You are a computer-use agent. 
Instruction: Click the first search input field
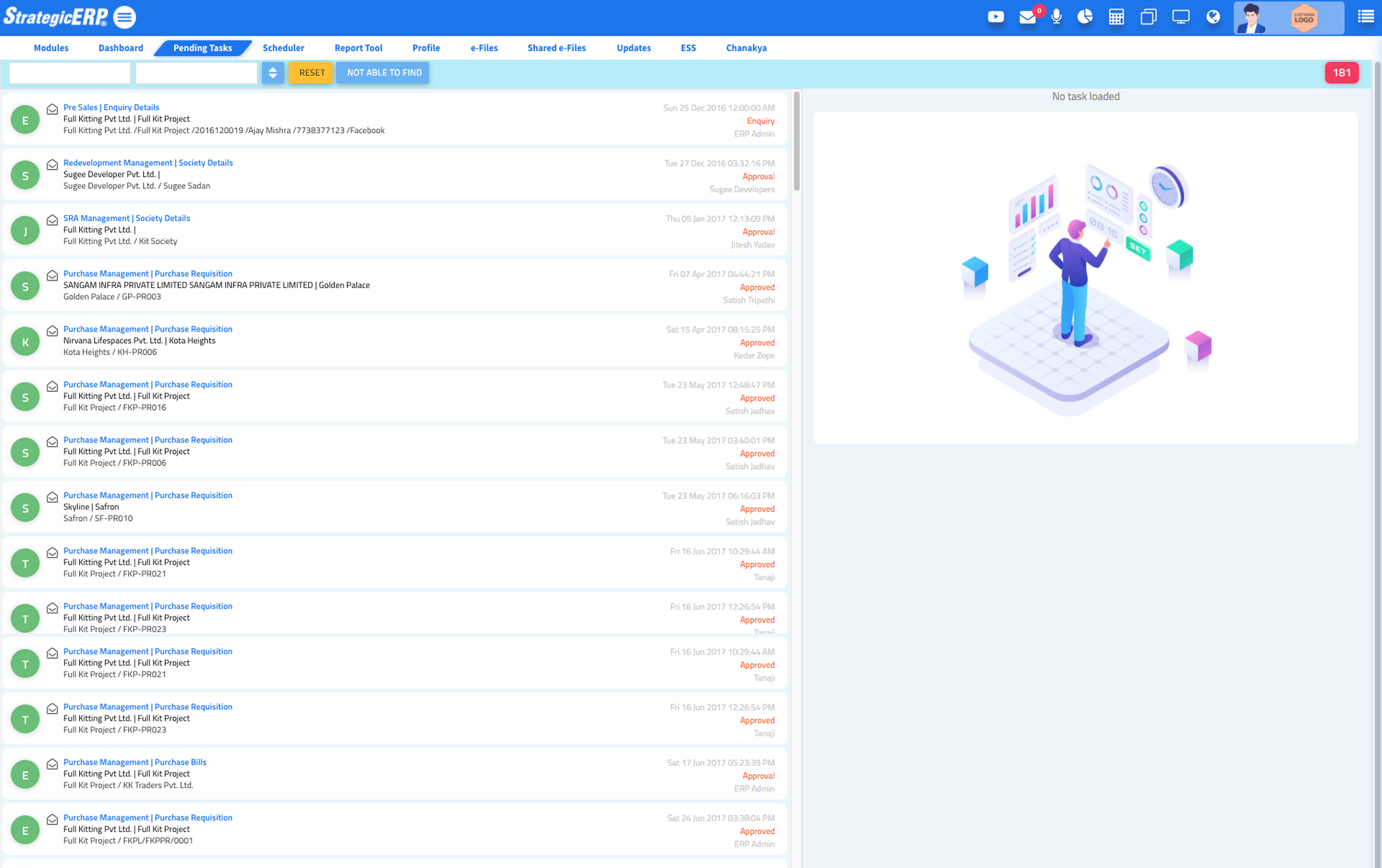click(70, 73)
